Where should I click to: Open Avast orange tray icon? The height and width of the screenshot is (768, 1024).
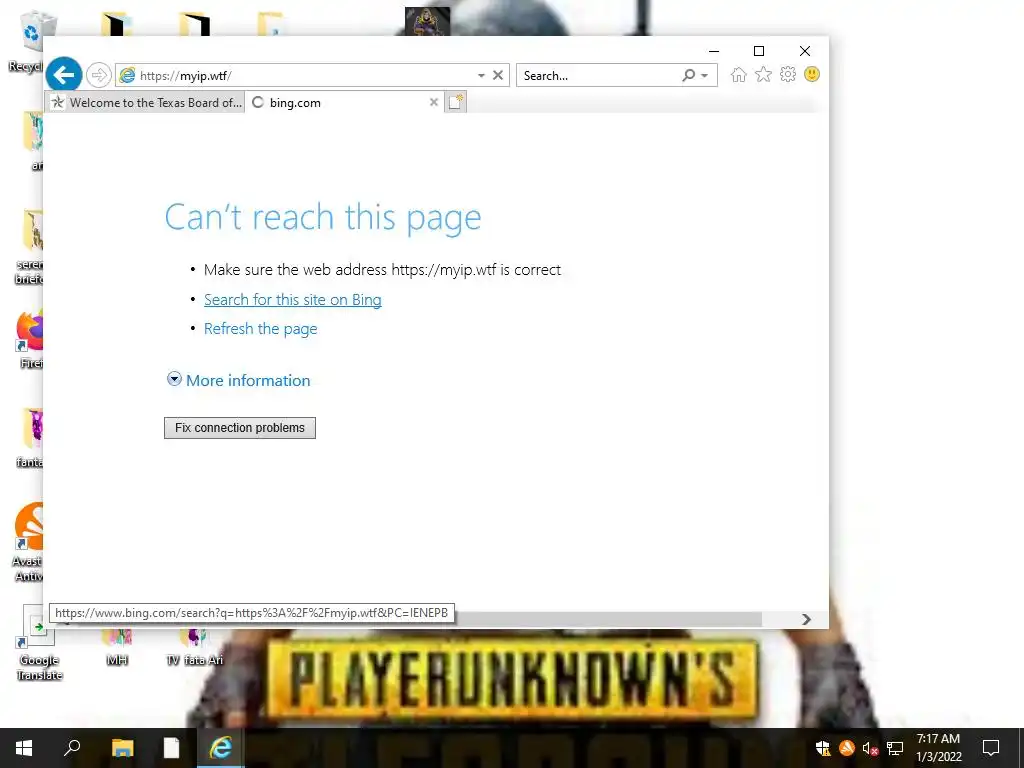846,748
